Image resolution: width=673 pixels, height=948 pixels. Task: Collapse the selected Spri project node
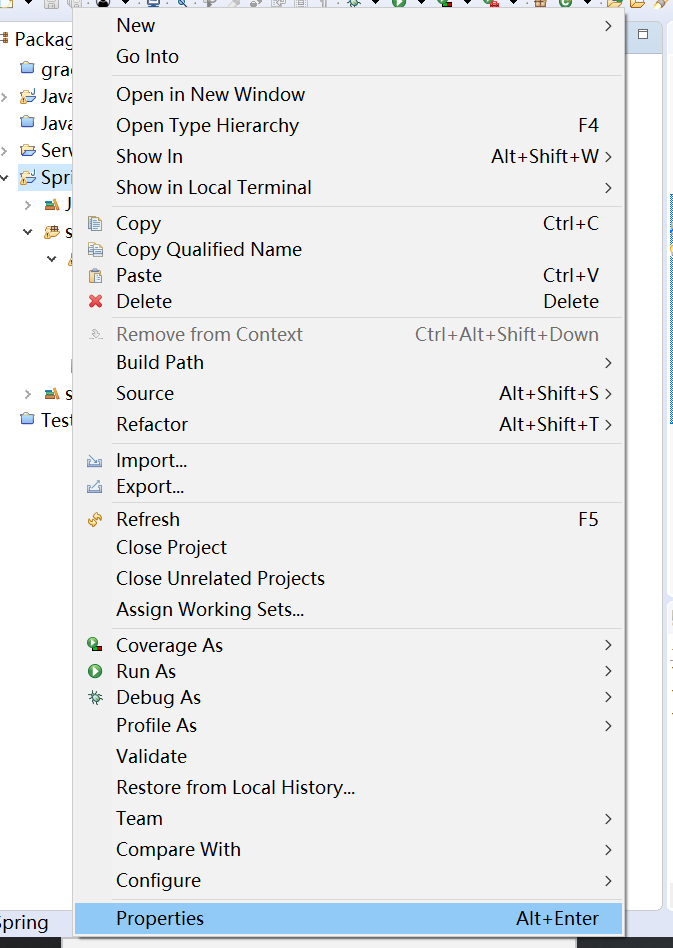point(6,179)
